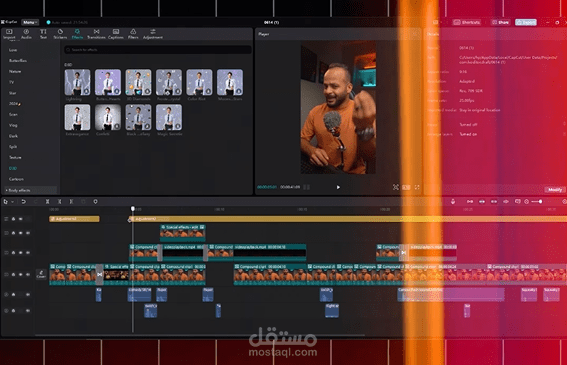Select the D3D effects category

[x=13, y=168]
